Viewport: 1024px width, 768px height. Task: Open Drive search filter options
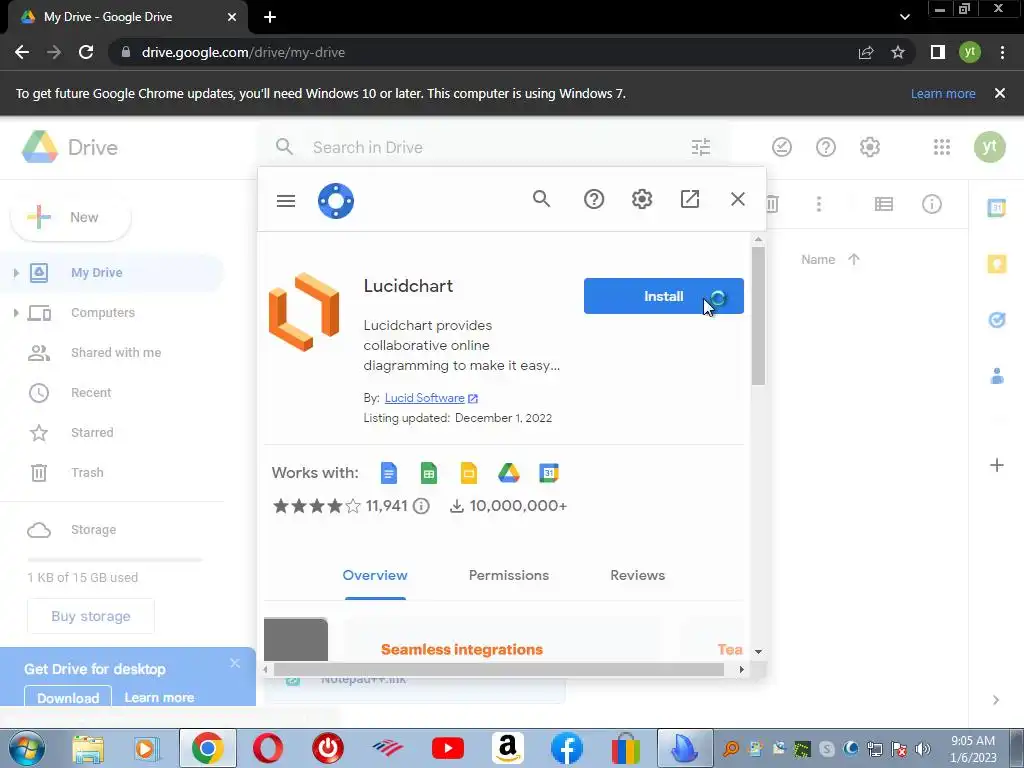tap(701, 147)
